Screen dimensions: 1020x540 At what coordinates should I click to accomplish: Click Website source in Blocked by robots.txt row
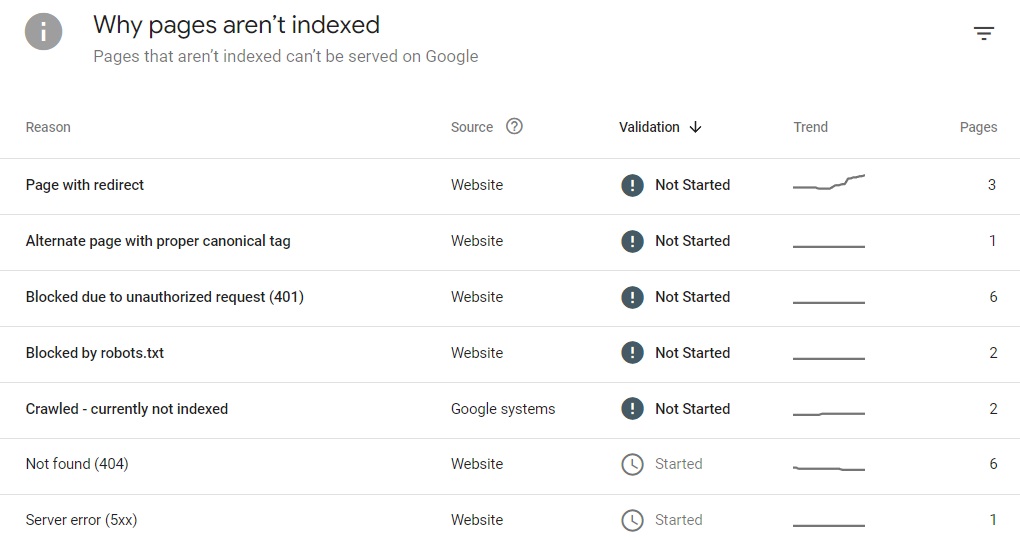point(477,353)
